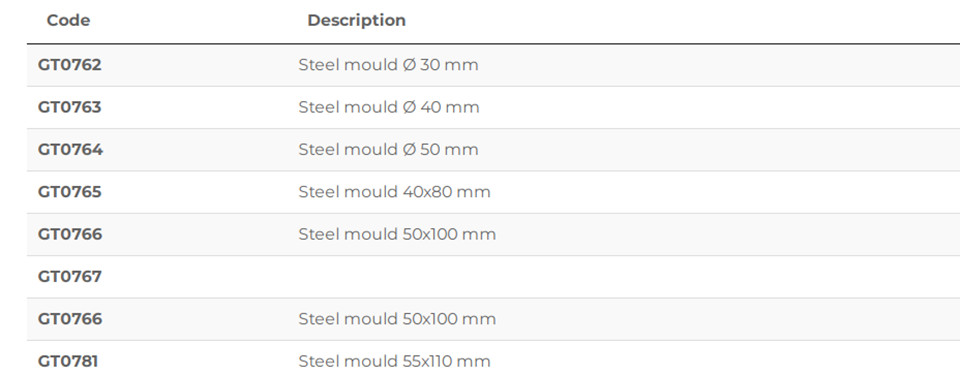Click the Code column header
Screen dimensions: 960x375
tap(68, 20)
